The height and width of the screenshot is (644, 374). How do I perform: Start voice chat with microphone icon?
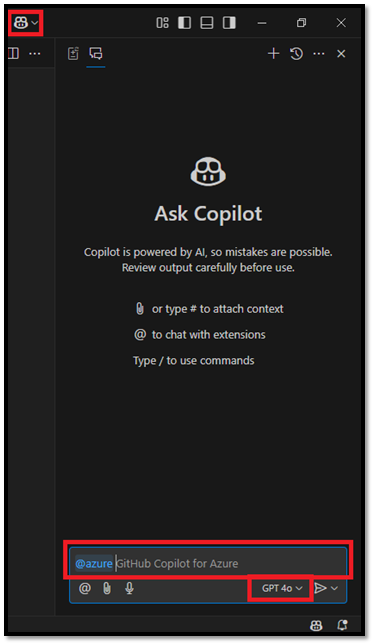click(129, 588)
